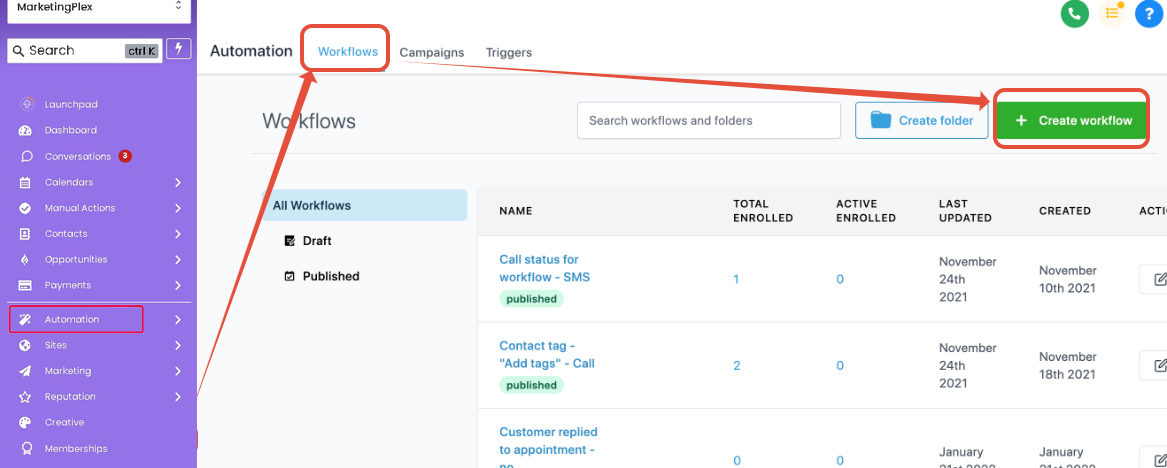The image size is (1167, 468).
Task: Switch to the Campaigns tab
Action: (x=432, y=52)
